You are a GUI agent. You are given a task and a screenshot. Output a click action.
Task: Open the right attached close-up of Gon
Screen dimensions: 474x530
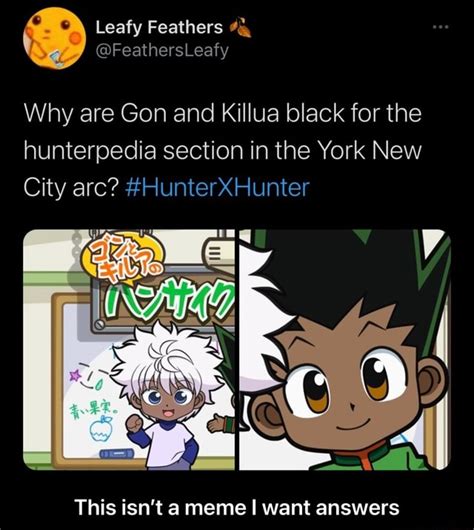[x=345, y=350]
